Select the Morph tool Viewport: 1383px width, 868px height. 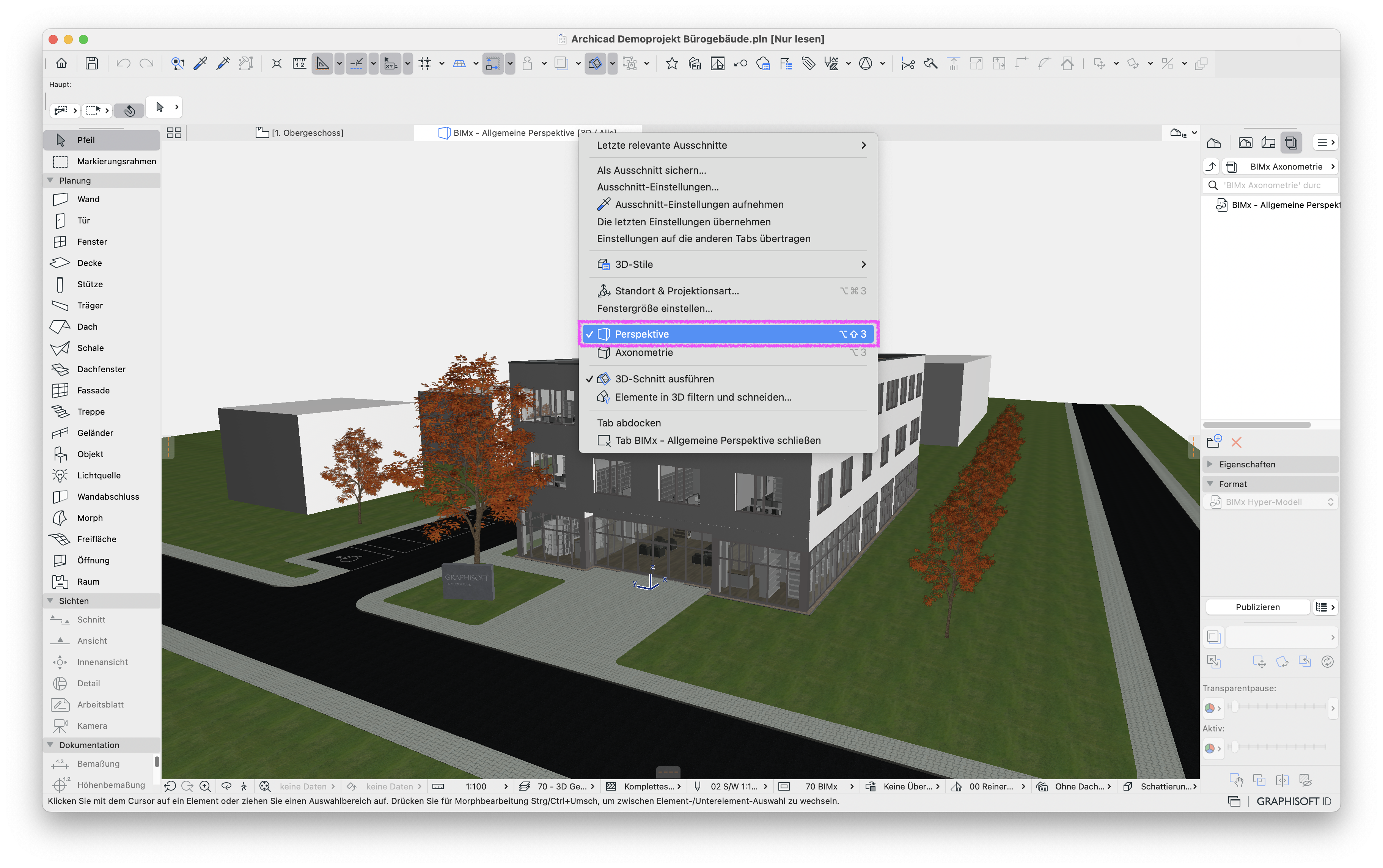click(102, 518)
